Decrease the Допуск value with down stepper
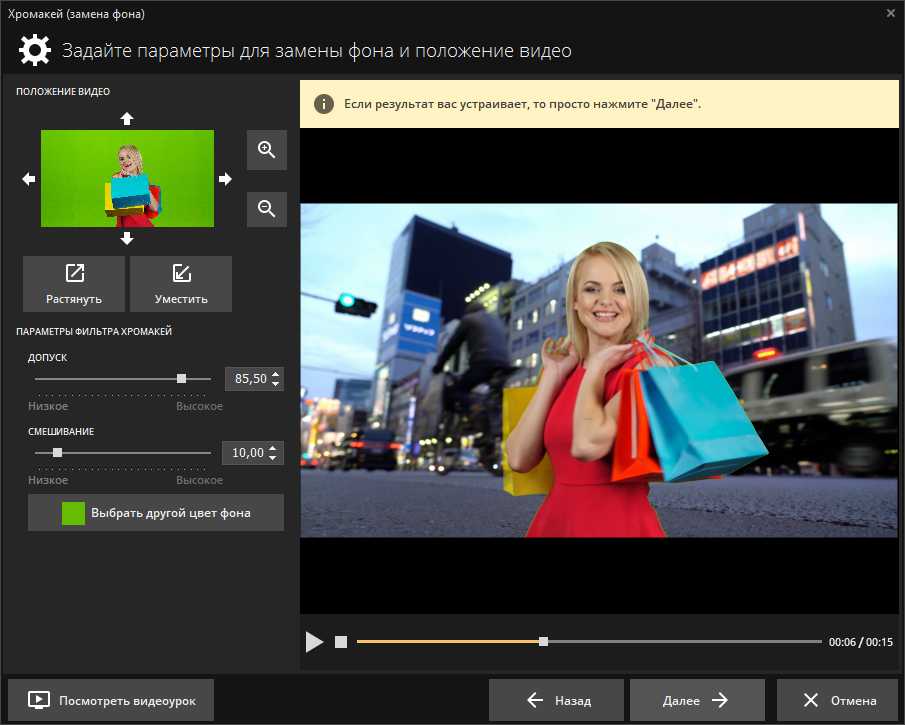 [276, 384]
